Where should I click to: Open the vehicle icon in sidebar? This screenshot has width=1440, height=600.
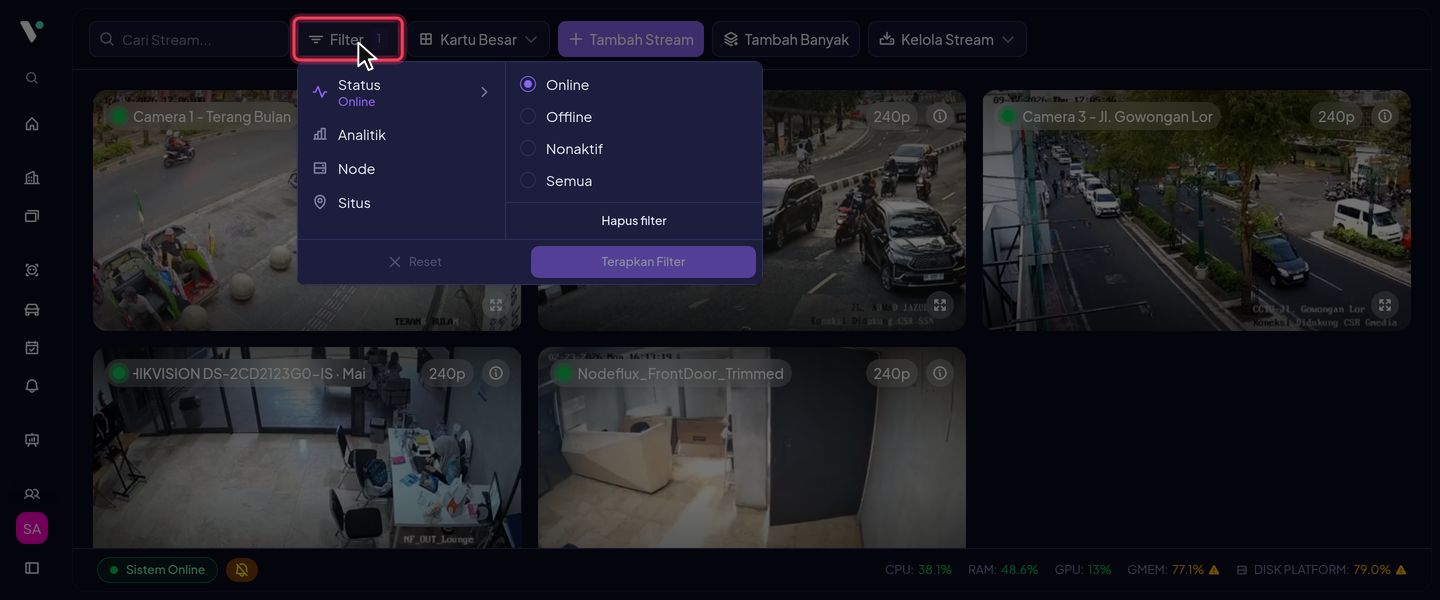click(x=32, y=309)
